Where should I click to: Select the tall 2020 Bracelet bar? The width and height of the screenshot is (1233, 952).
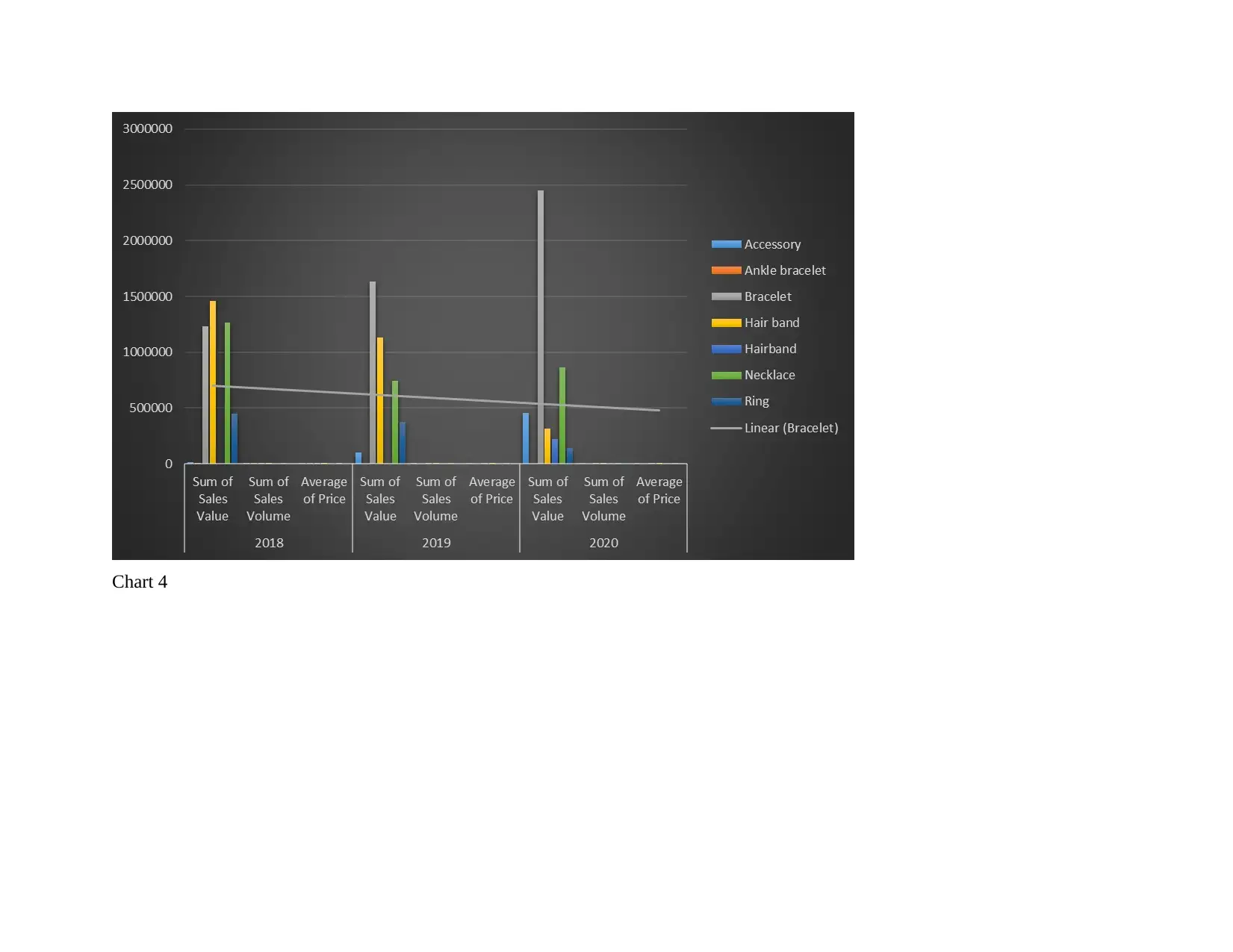541,327
